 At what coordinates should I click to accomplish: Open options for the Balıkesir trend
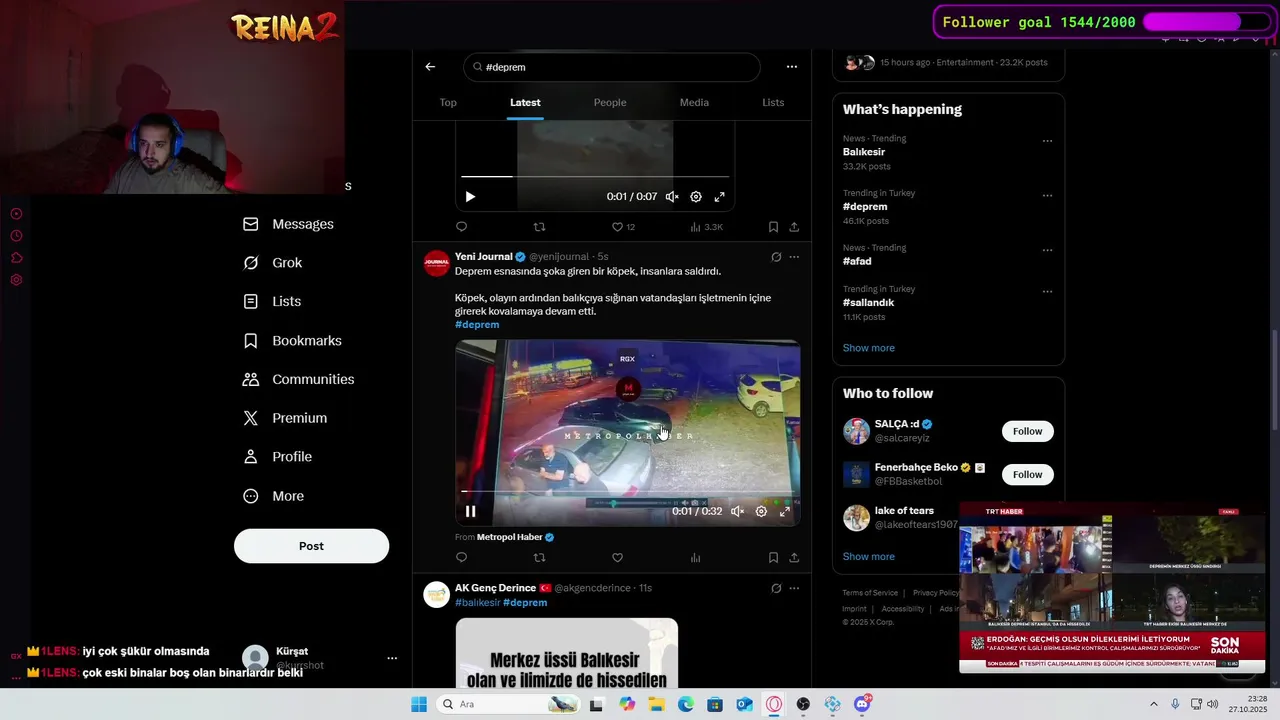[x=1047, y=141]
